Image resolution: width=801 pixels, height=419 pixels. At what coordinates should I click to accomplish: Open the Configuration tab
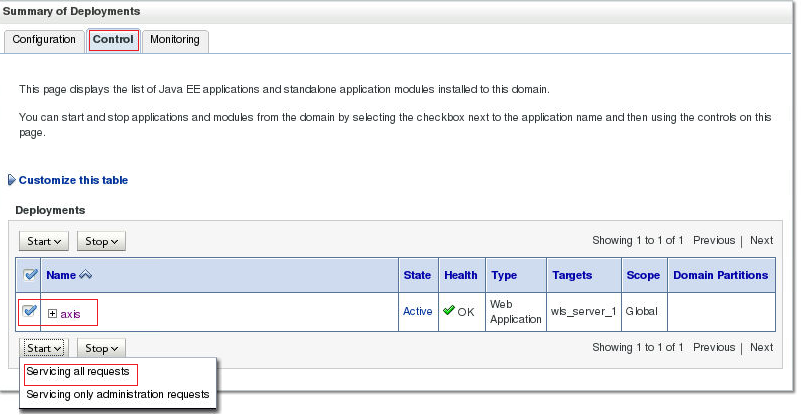44,40
